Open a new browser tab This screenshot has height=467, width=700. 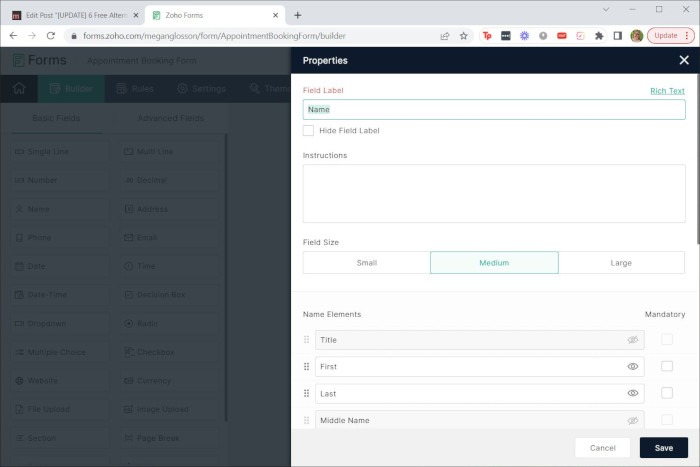coord(297,15)
